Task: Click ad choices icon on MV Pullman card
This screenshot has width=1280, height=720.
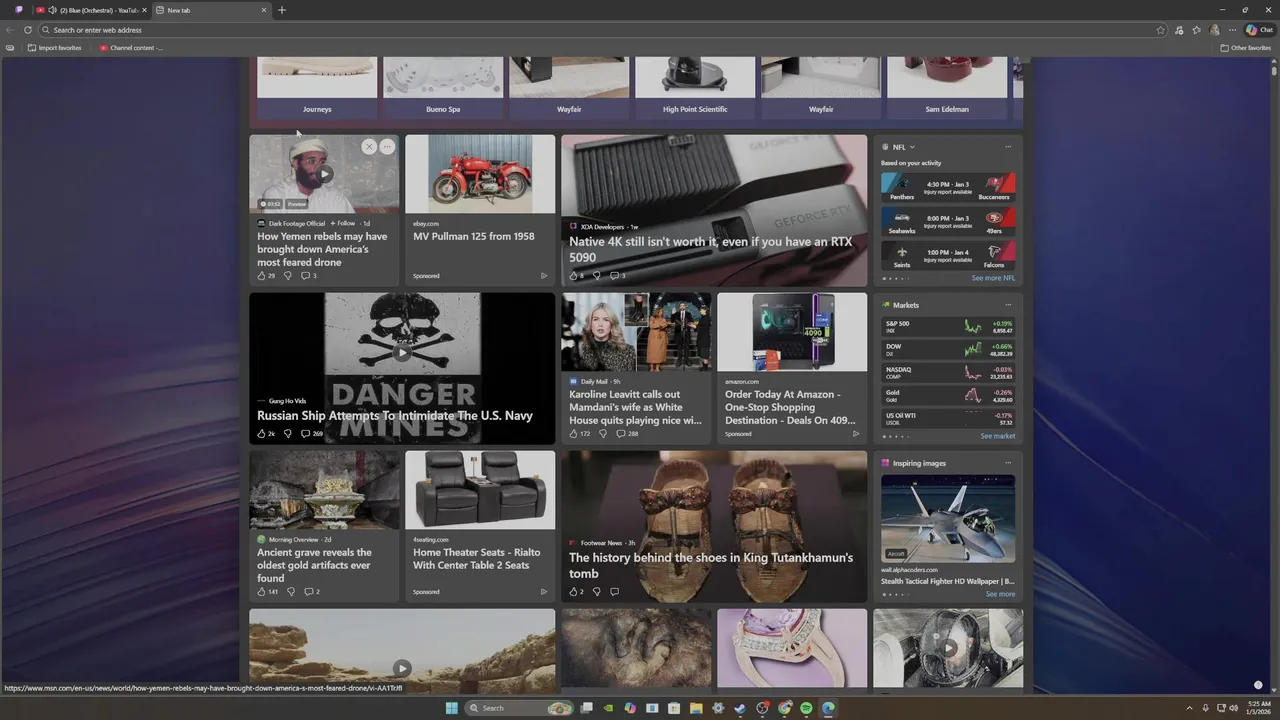Action: 544,276
